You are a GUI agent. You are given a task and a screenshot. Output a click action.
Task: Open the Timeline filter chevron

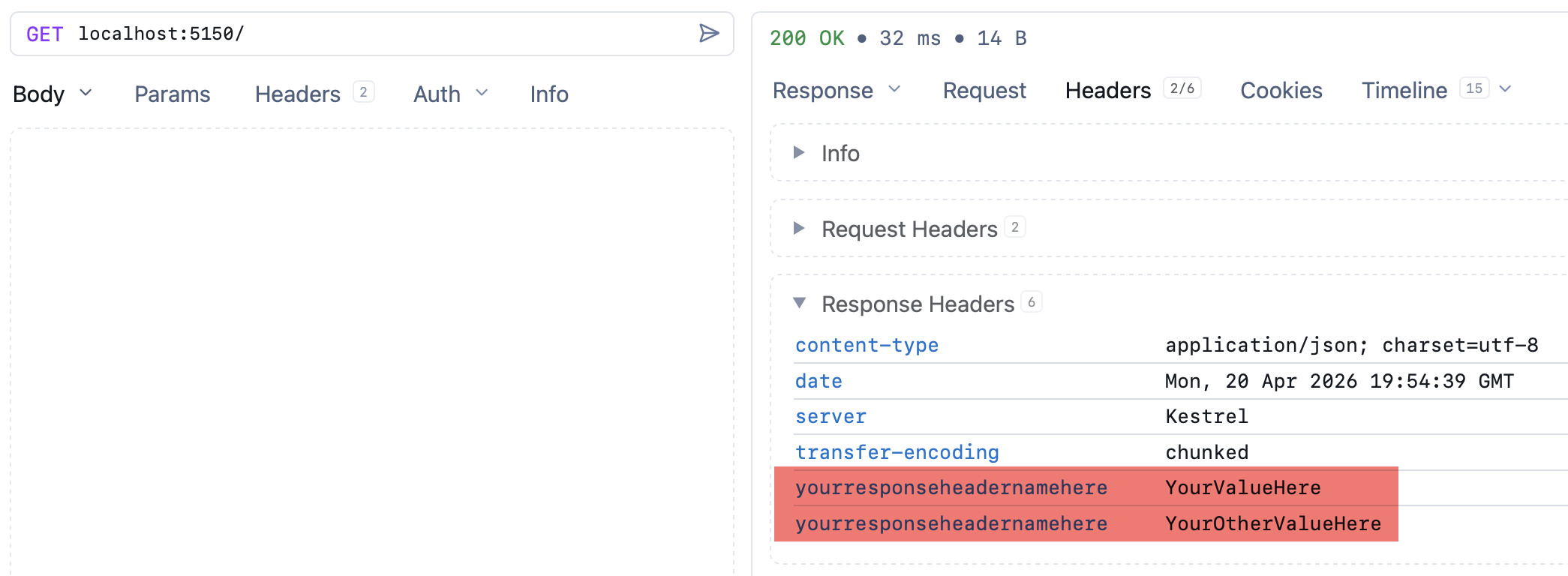point(1506,89)
